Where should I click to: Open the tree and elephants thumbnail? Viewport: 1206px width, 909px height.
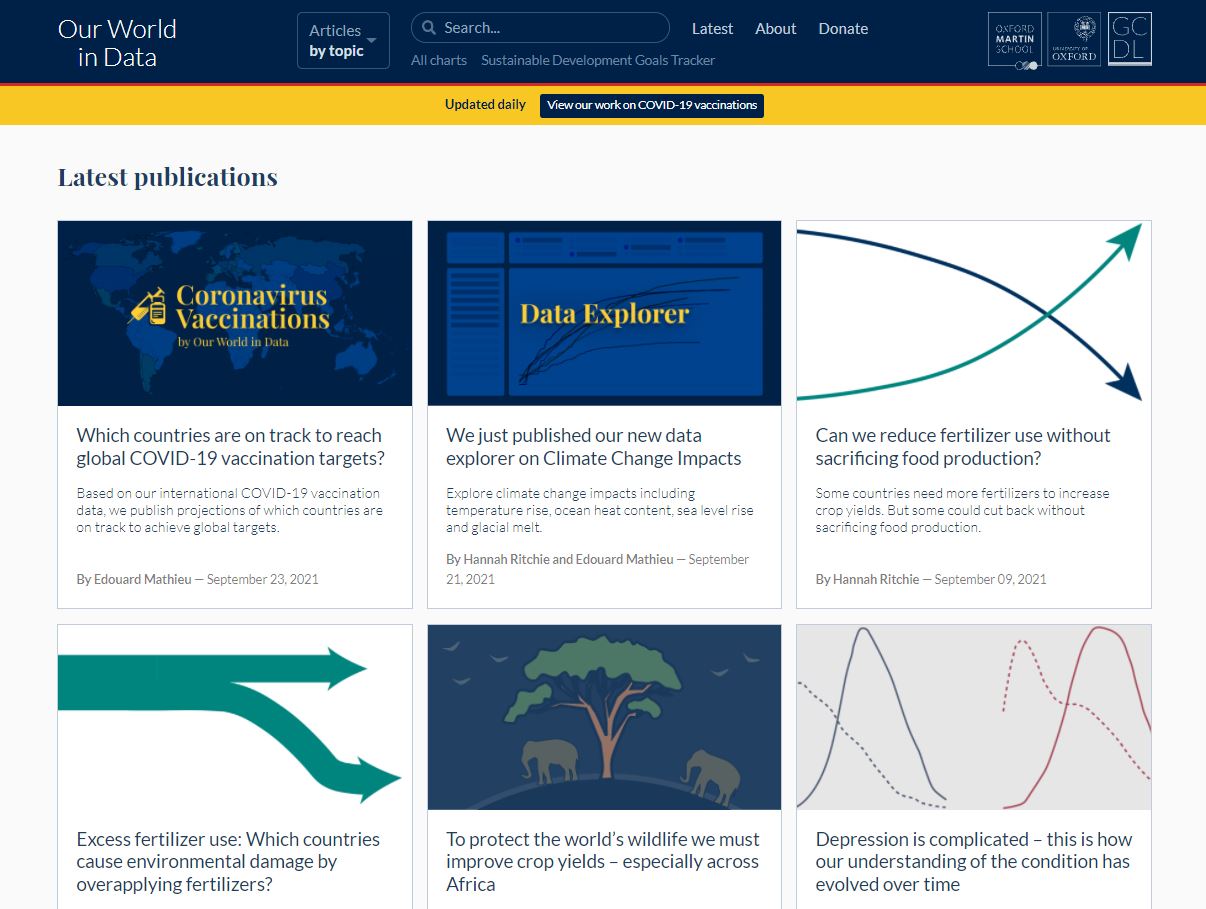tap(604, 717)
